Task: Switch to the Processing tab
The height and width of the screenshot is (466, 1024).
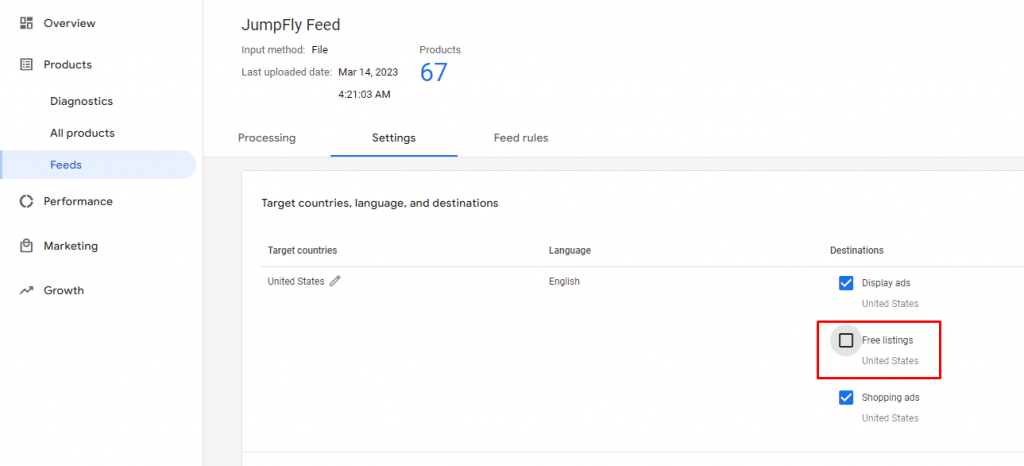Action: pyautogui.click(x=267, y=138)
